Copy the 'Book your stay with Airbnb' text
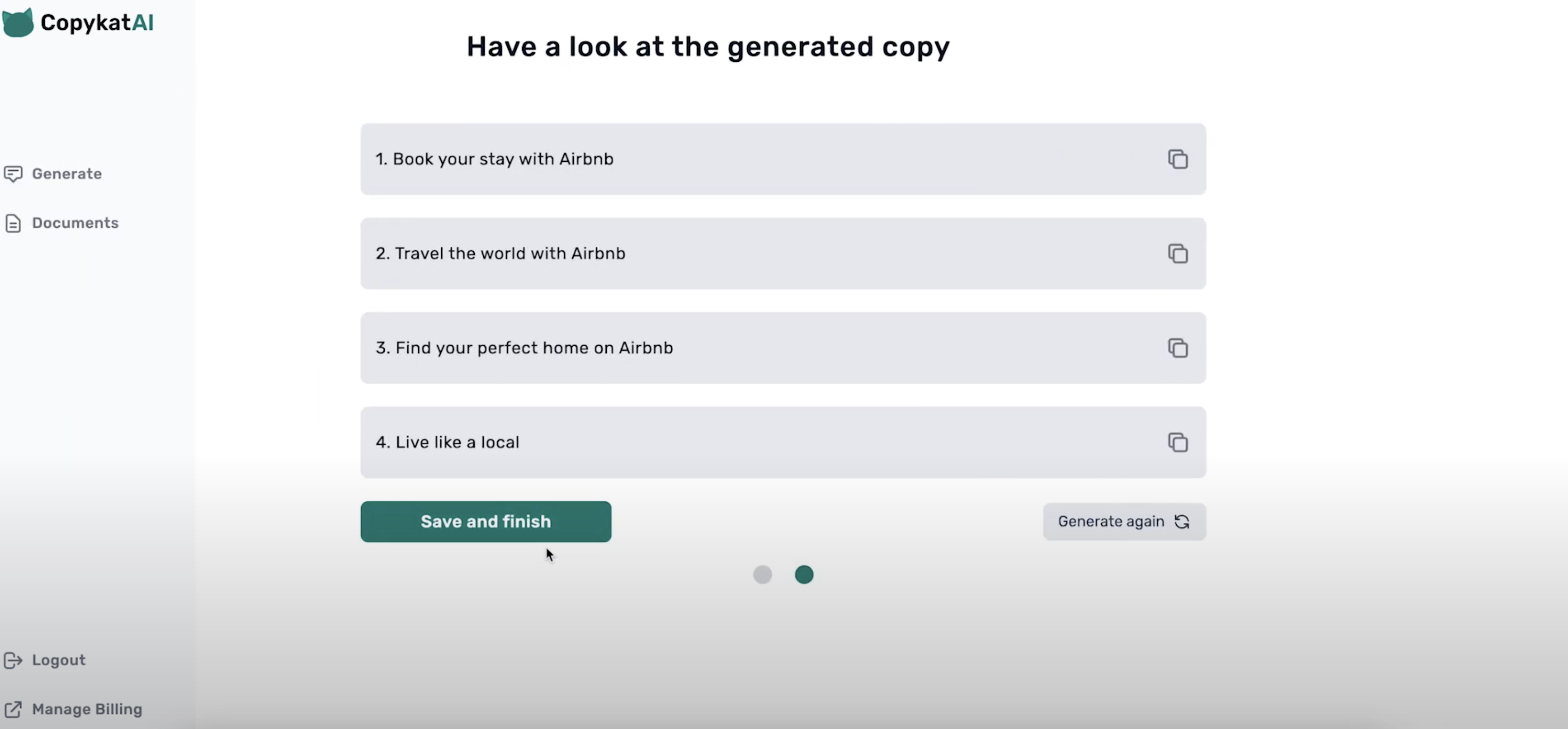The image size is (1568, 729). coord(1177,159)
